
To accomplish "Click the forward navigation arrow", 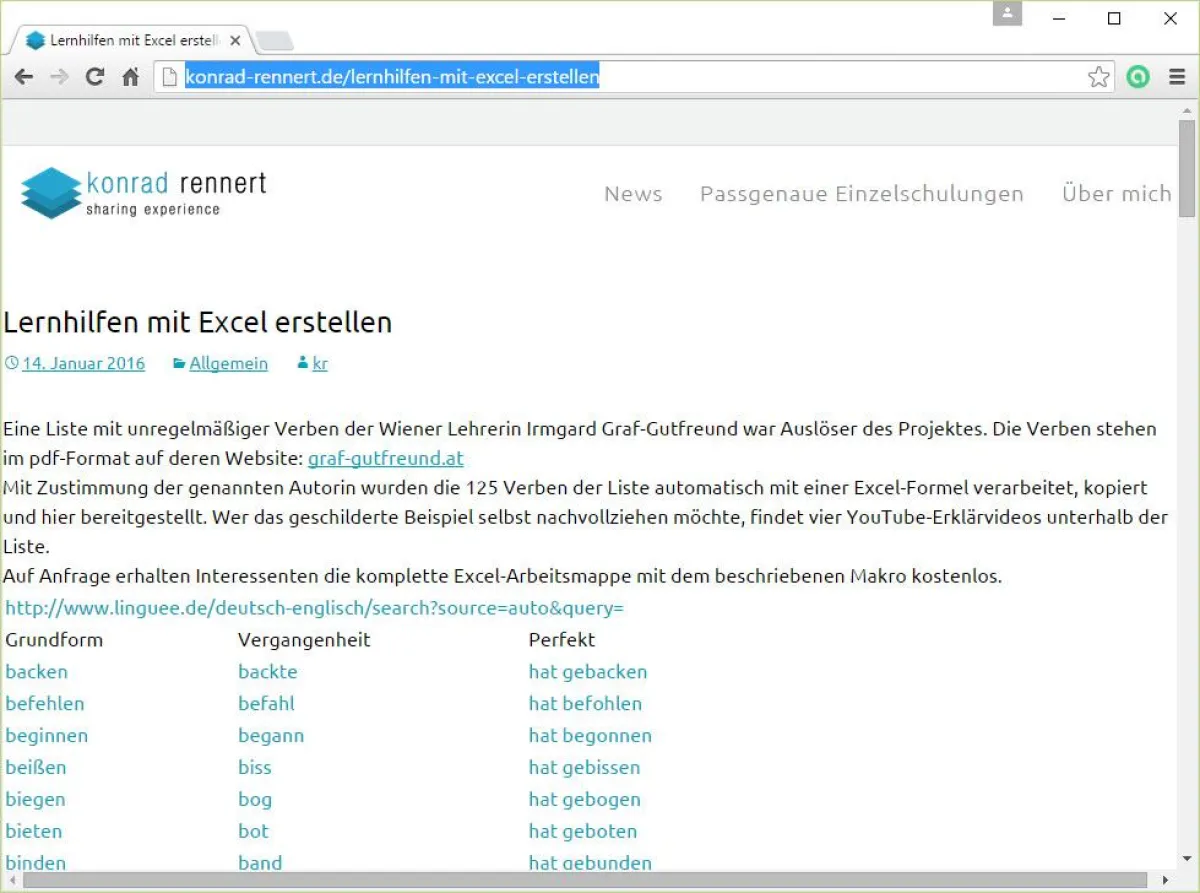I will 59,76.
